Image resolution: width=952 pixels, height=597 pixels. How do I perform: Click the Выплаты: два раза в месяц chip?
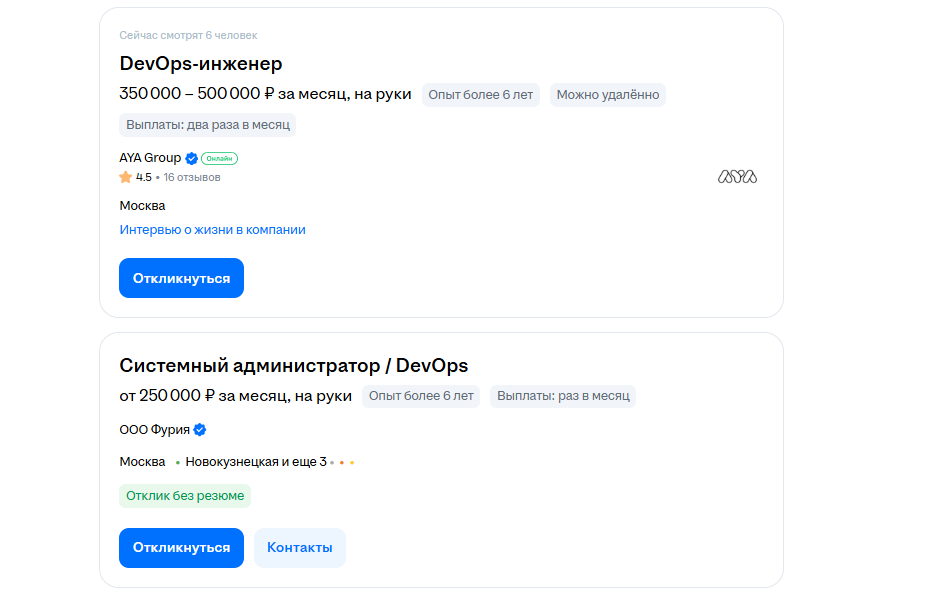(208, 124)
